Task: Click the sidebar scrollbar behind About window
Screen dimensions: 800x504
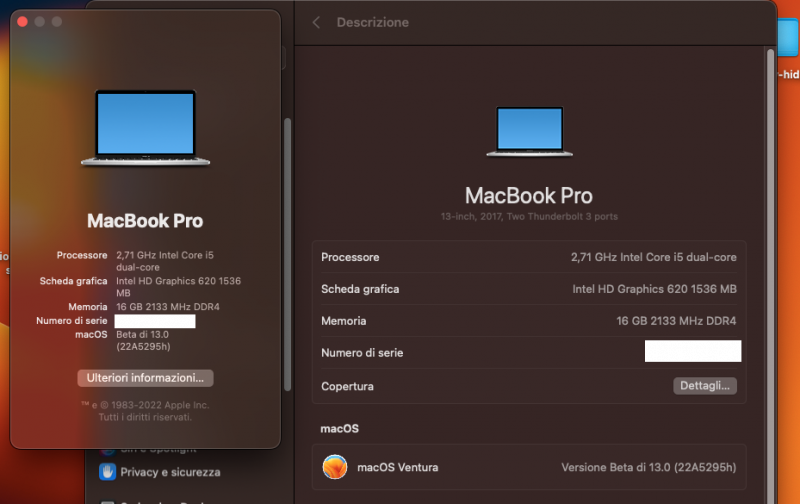Action: tap(287, 254)
